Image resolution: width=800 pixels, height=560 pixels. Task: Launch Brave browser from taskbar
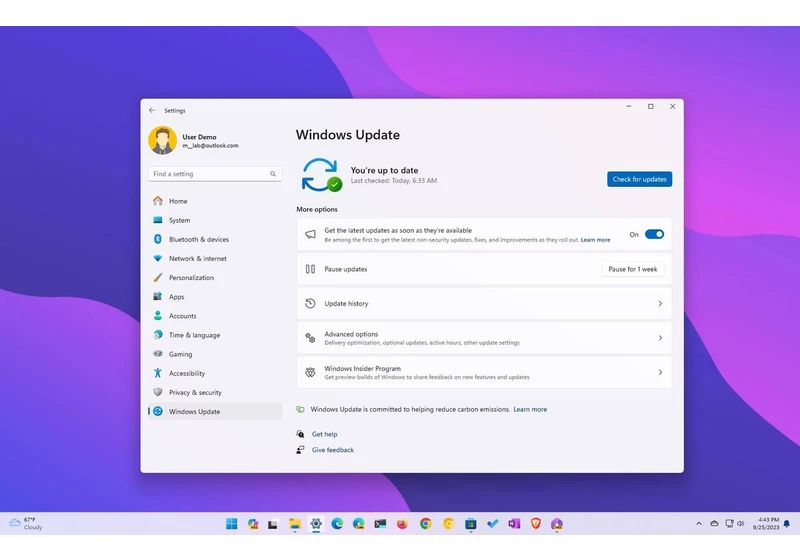[x=535, y=524]
